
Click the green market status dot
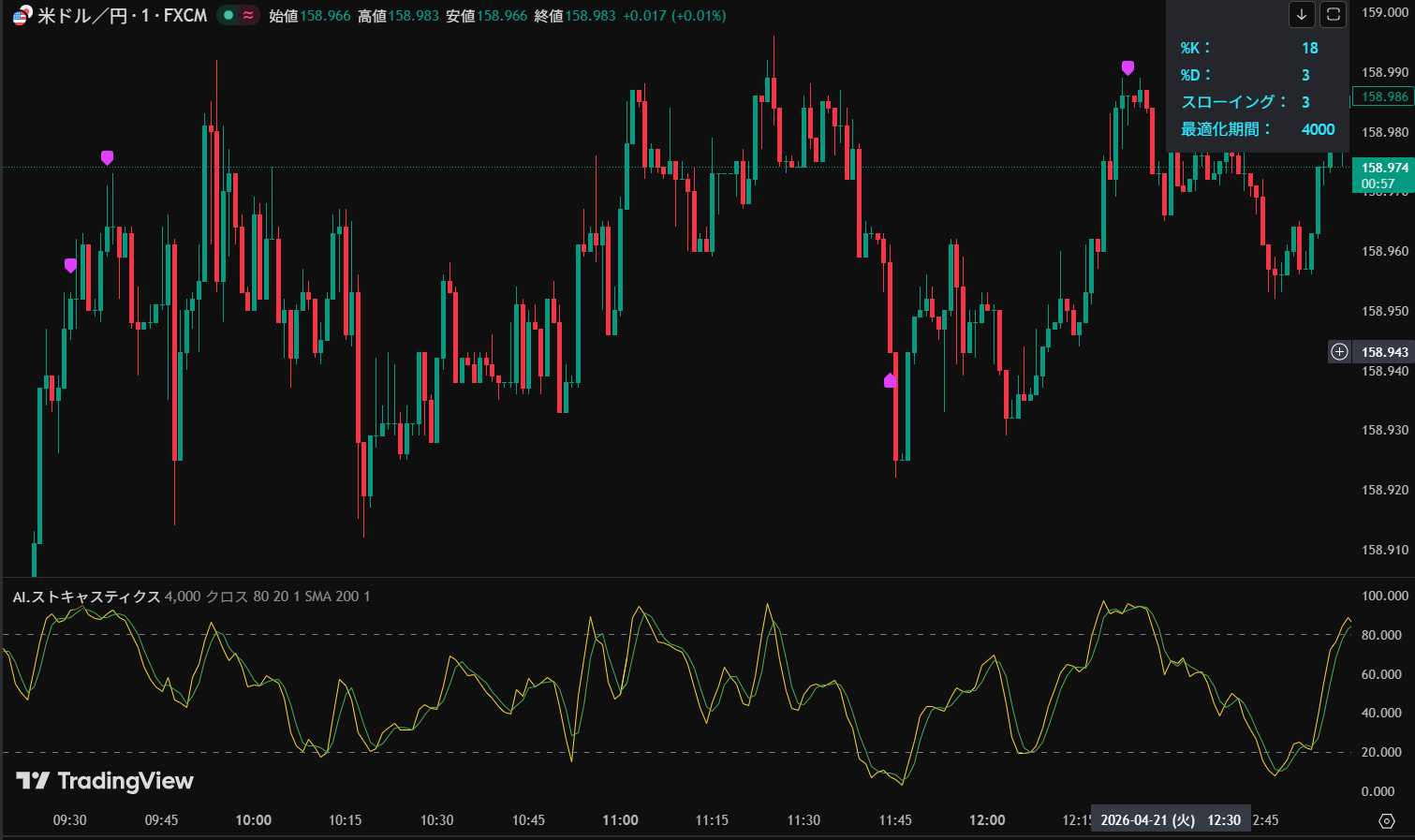tap(228, 15)
